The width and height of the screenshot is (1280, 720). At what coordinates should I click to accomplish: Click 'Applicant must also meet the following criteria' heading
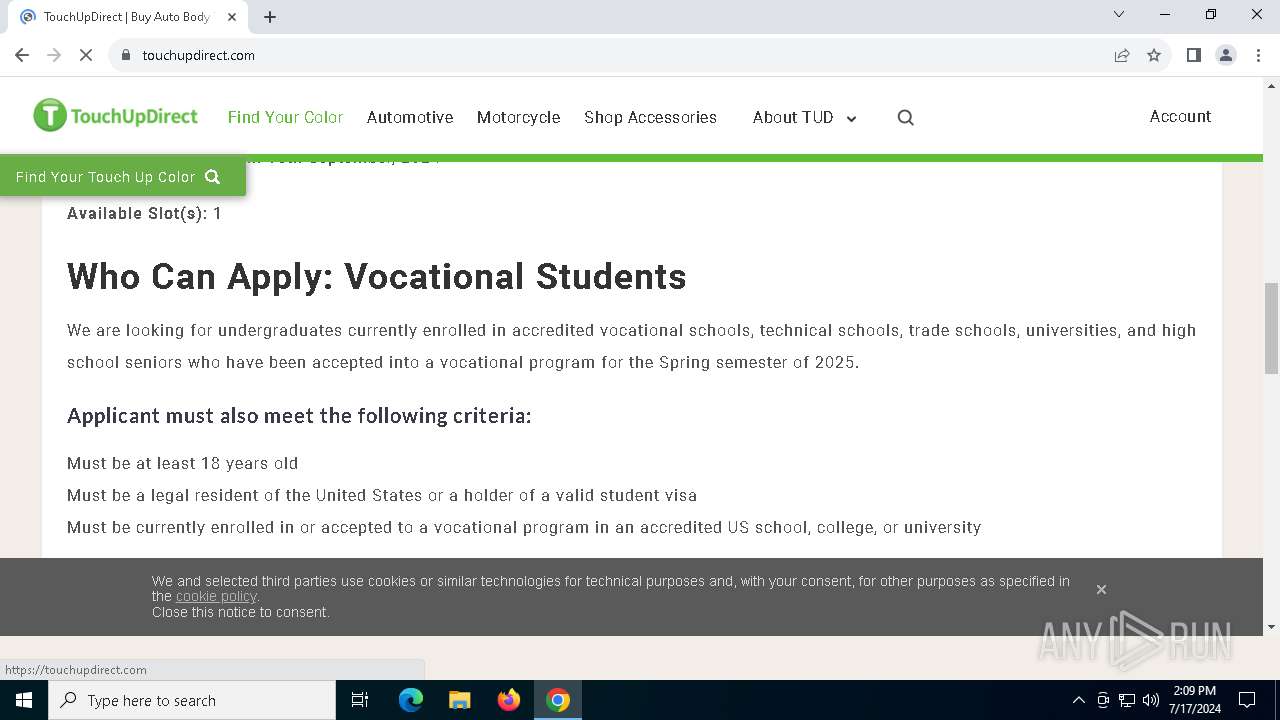pyautogui.click(x=299, y=415)
